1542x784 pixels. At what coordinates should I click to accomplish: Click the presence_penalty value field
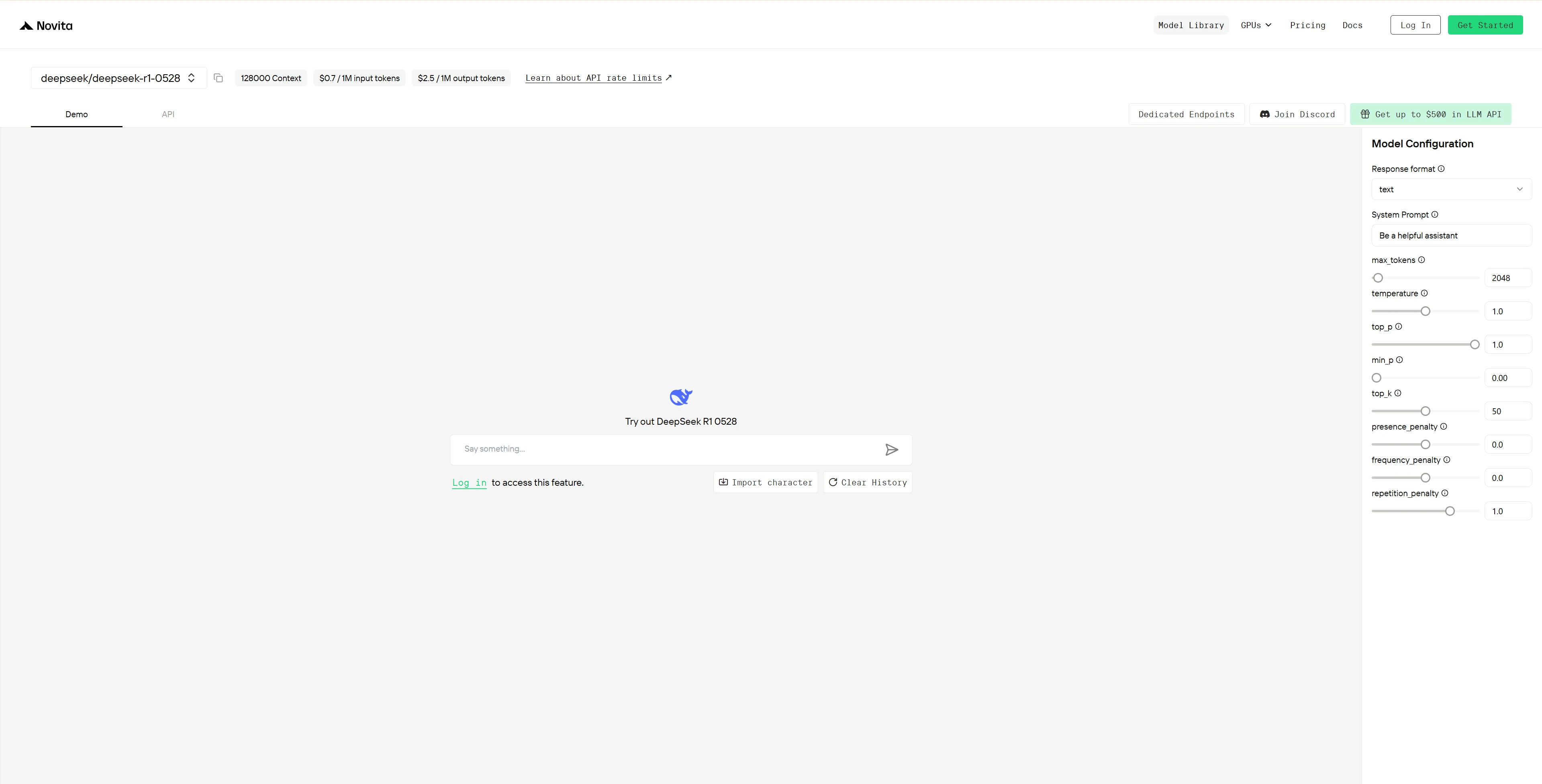1508,445
